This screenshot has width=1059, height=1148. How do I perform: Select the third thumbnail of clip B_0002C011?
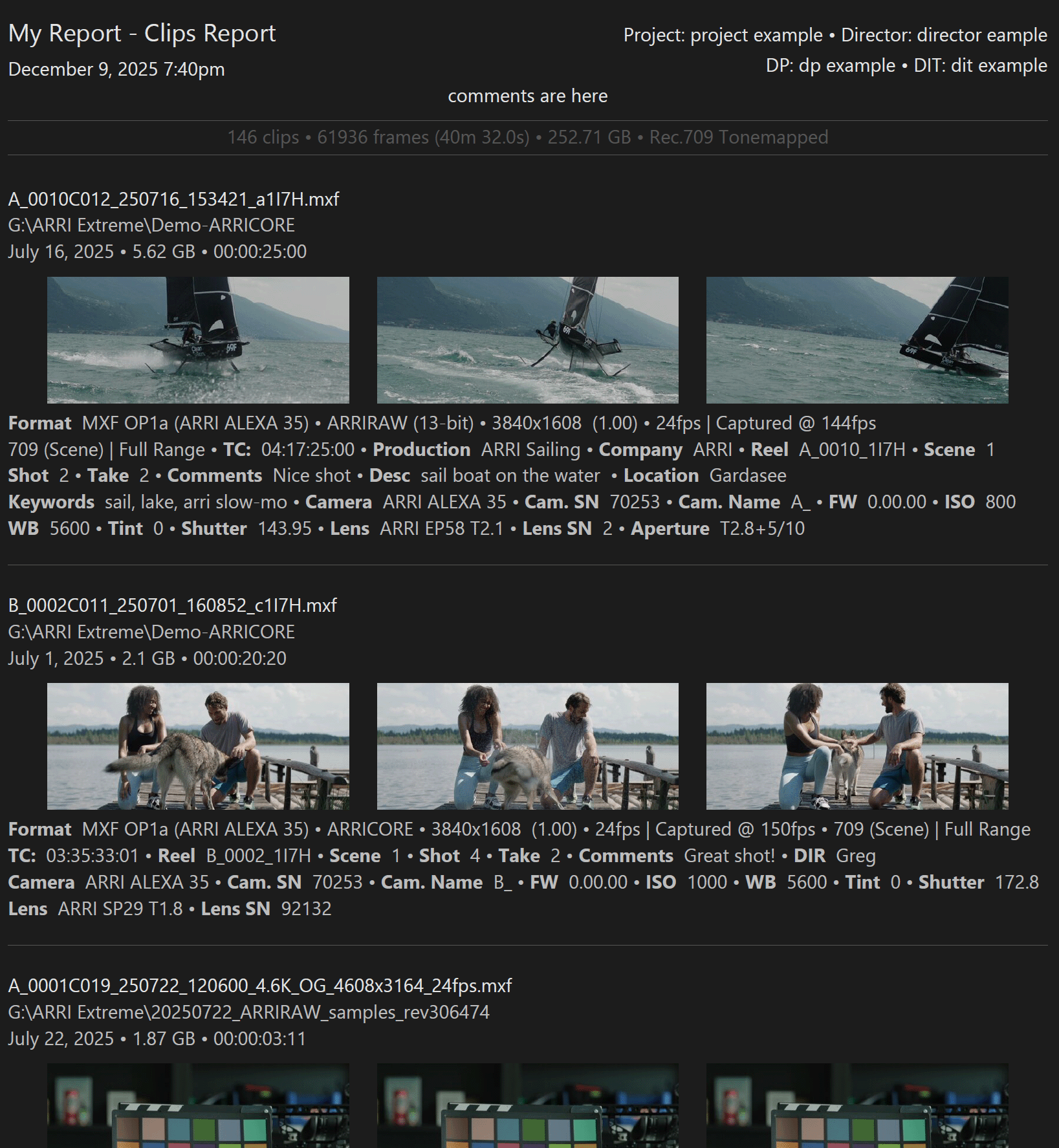[x=857, y=746]
